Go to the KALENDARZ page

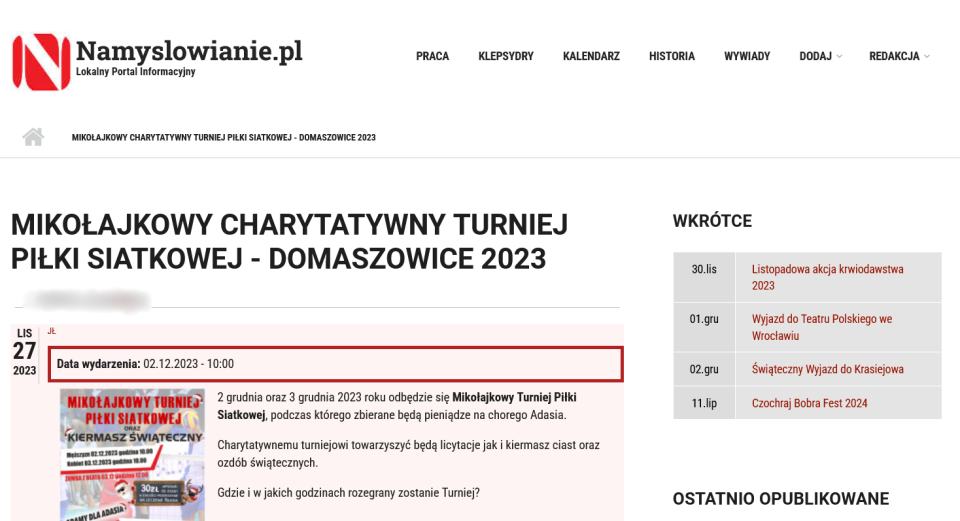(x=591, y=56)
